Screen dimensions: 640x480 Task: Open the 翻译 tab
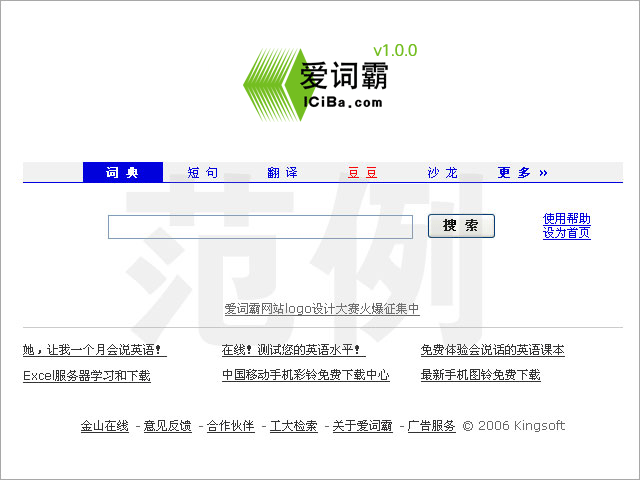tap(282, 173)
